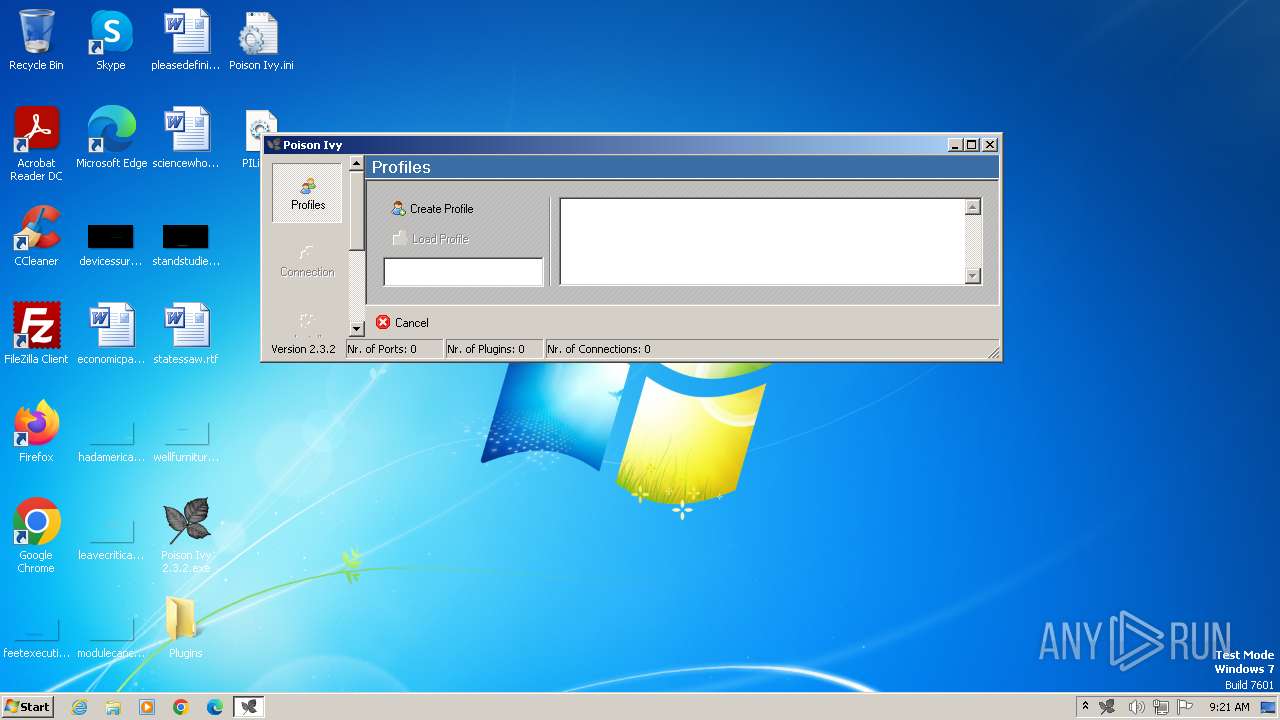Open the volume speaker tray icon

pos(1136,707)
